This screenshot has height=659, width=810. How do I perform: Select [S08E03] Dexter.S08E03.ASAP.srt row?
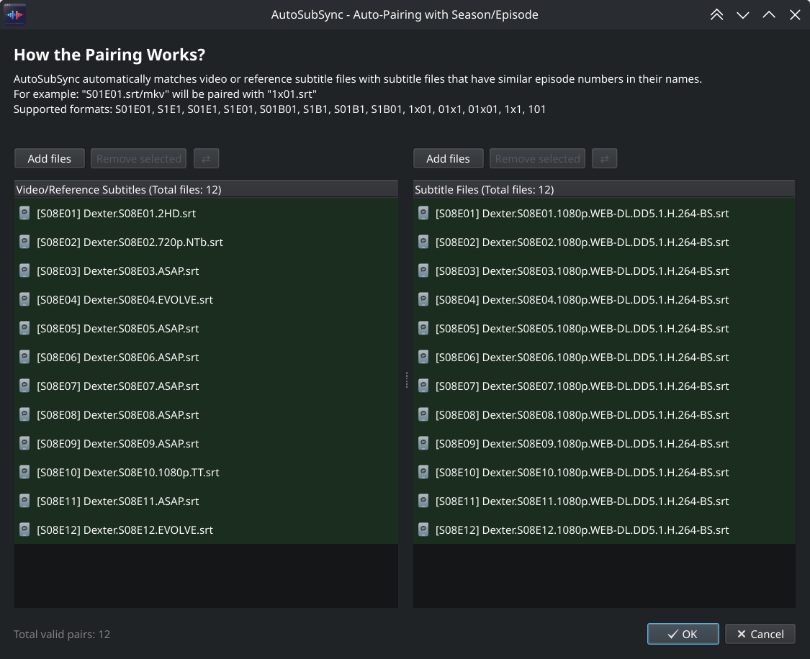(206, 271)
